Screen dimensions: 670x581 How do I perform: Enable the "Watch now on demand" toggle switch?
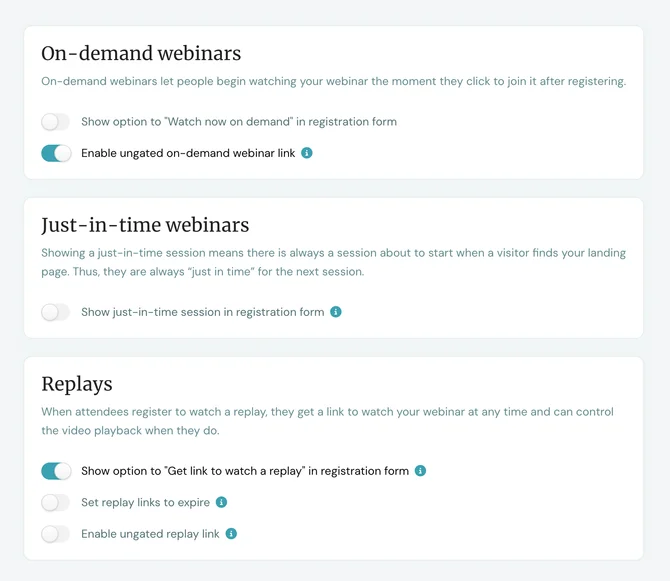(56, 122)
